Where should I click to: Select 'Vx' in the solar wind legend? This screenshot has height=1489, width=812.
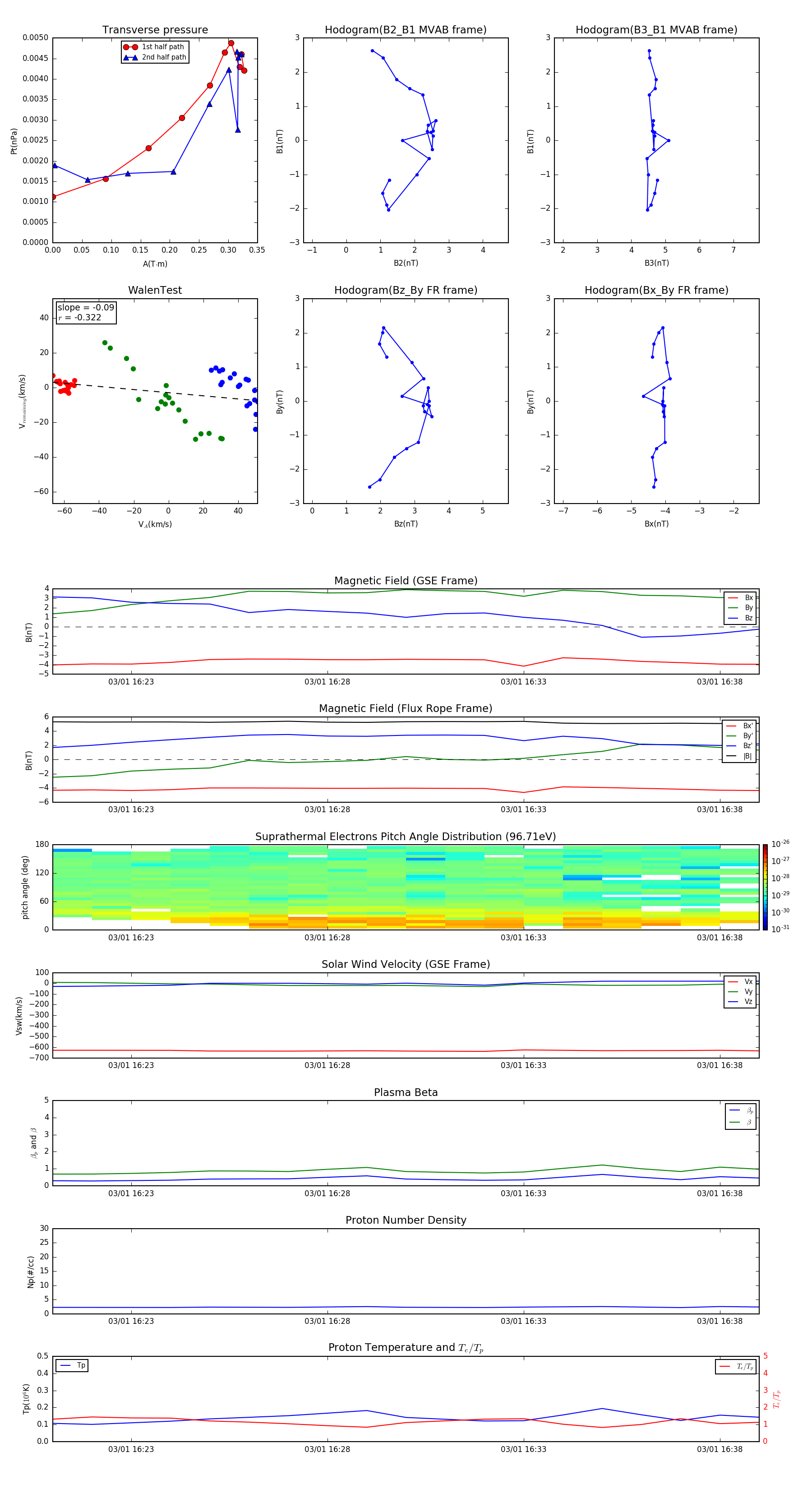pos(741,981)
